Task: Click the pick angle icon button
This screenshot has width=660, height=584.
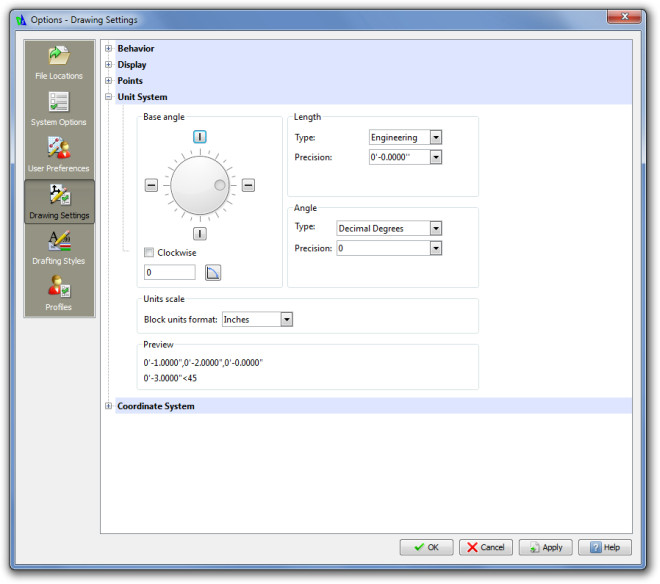Action: click(213, 272)
